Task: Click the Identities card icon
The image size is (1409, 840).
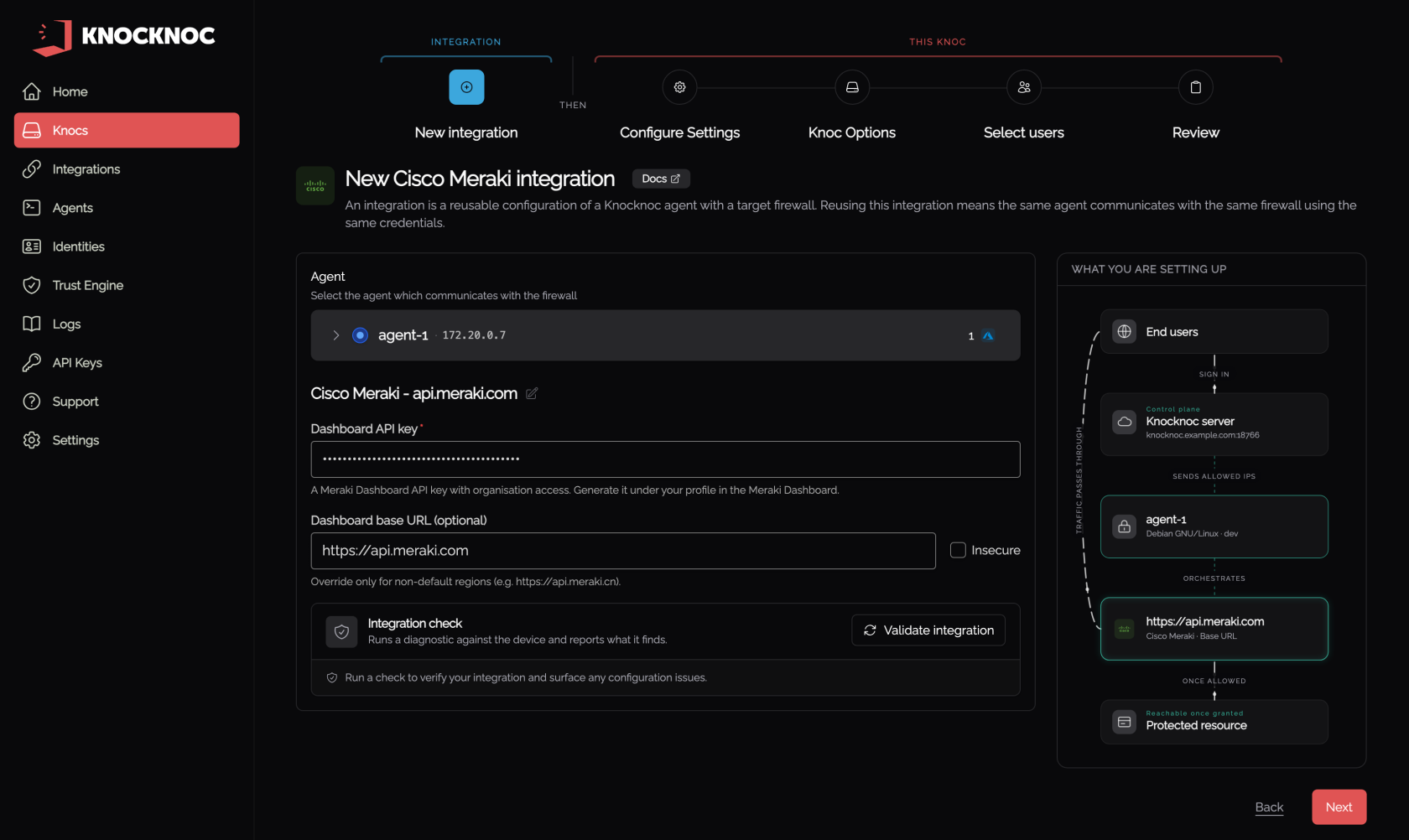Action: click(32, 246)
